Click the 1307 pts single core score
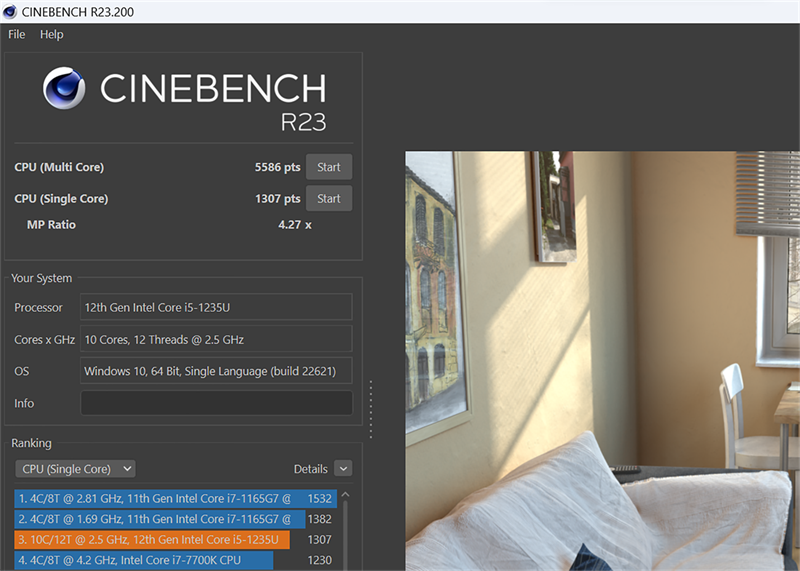This screenshot has height=571, width=800. [278, 198]
